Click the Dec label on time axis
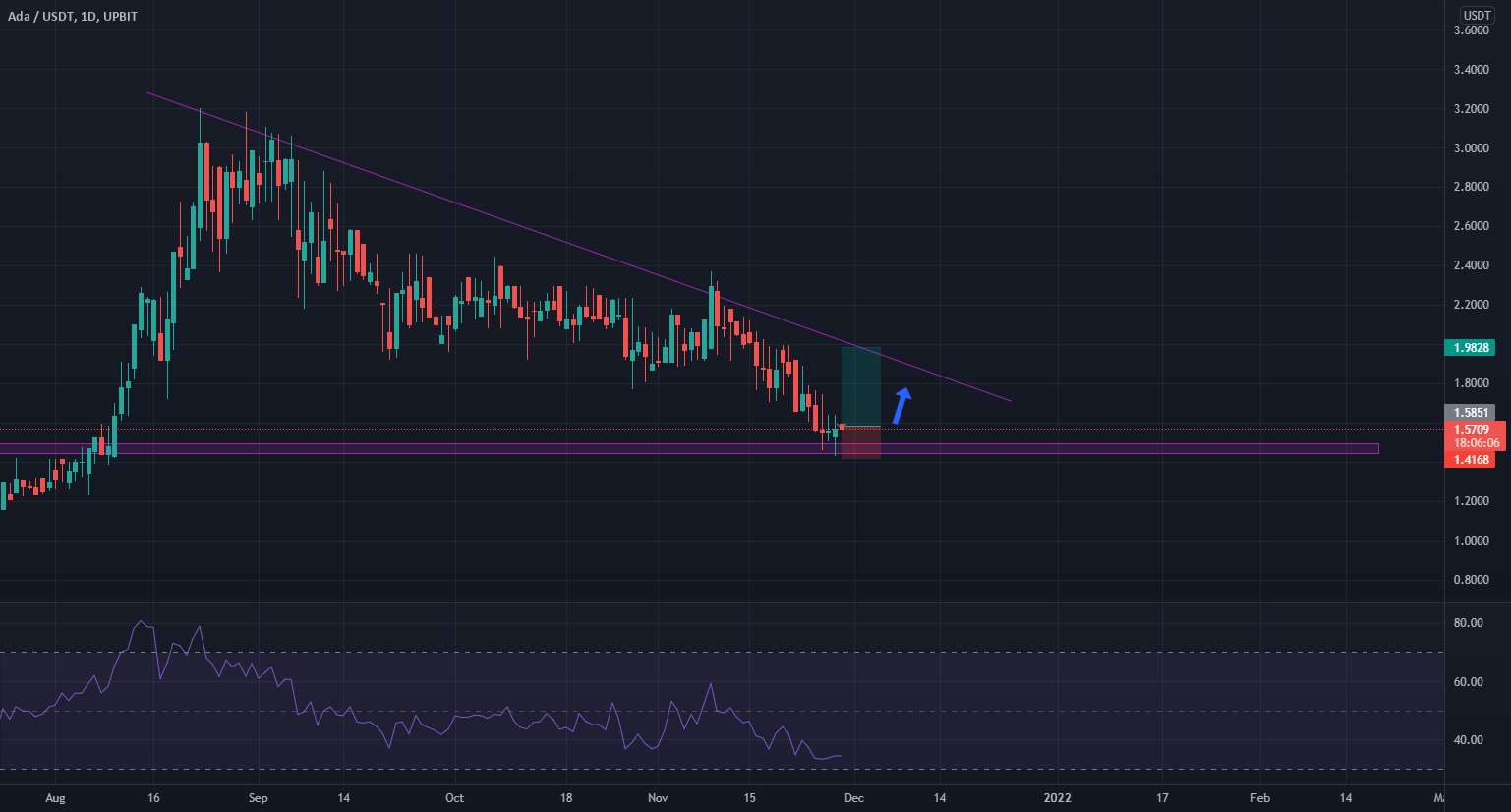Image resolution: width=1511 pixels, height=812 pixels. tap(854, 798)
